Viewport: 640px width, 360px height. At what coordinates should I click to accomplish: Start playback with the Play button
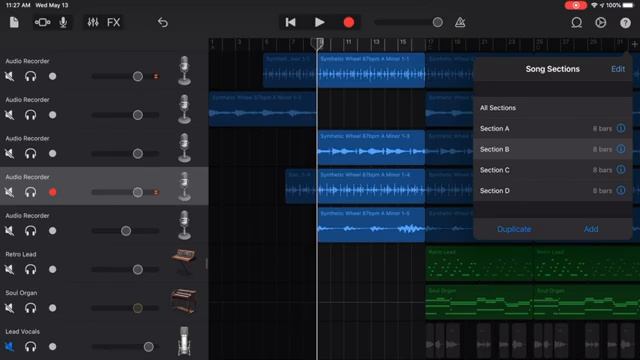pyautogui.click(x=320, y=22)
